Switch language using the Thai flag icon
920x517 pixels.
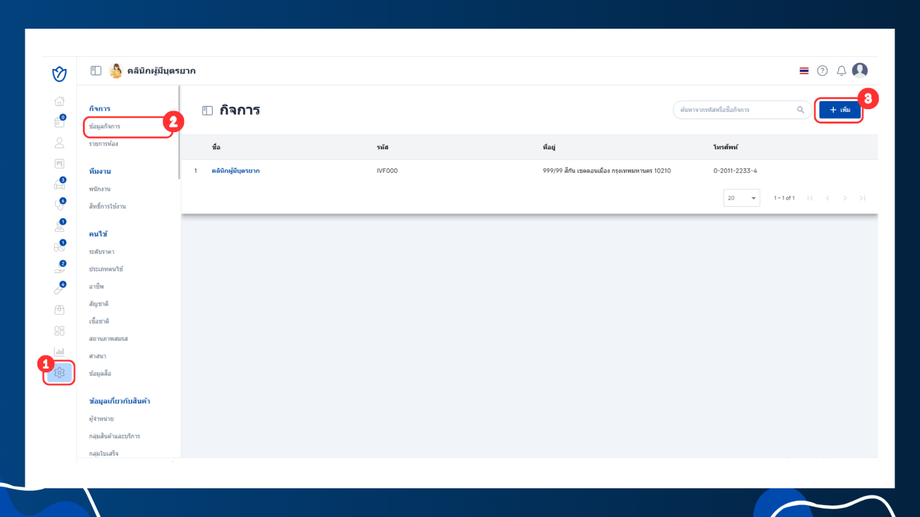click(x=804, y=71)
